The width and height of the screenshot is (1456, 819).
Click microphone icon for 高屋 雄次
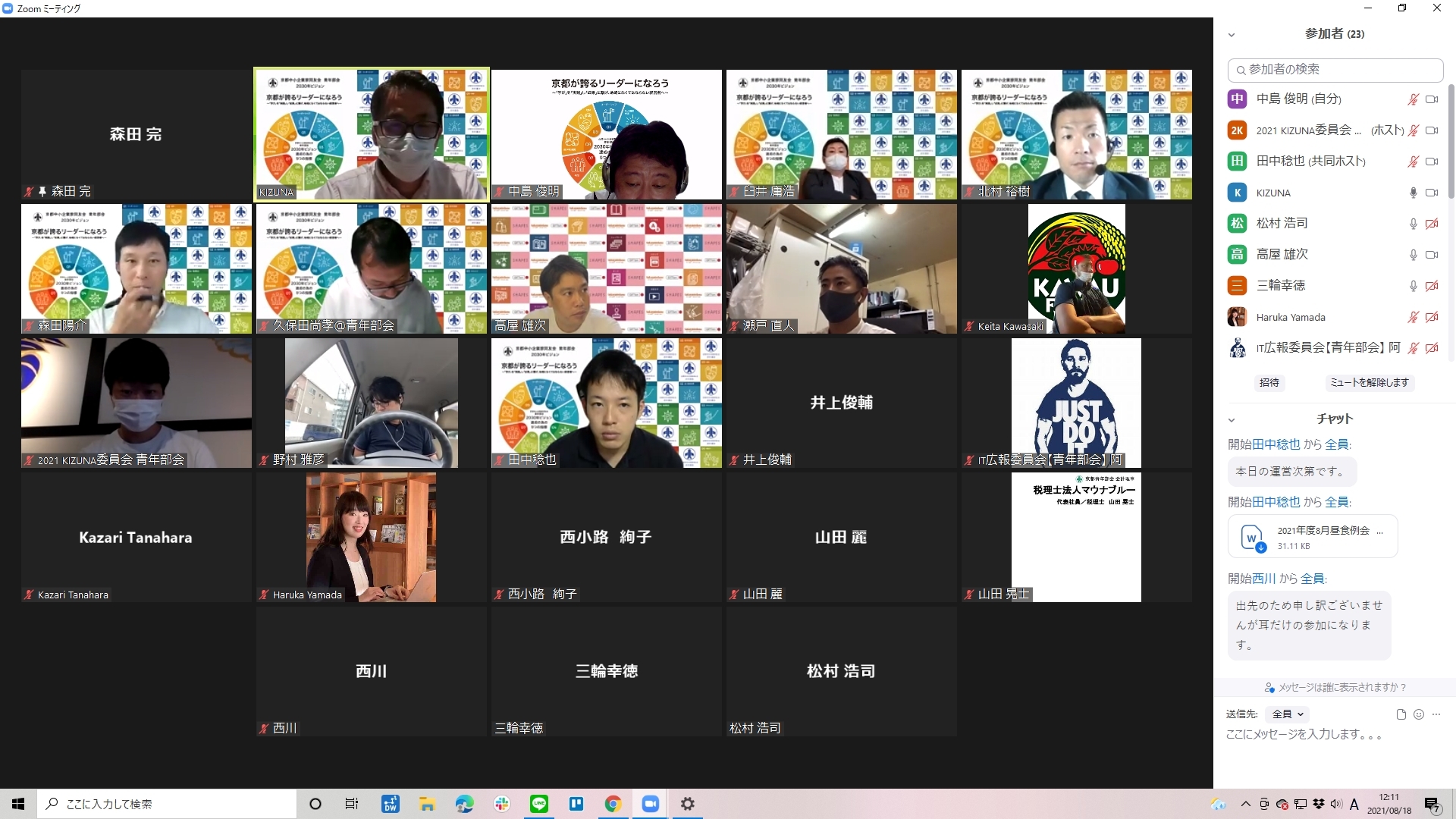tap(1413, 255)
